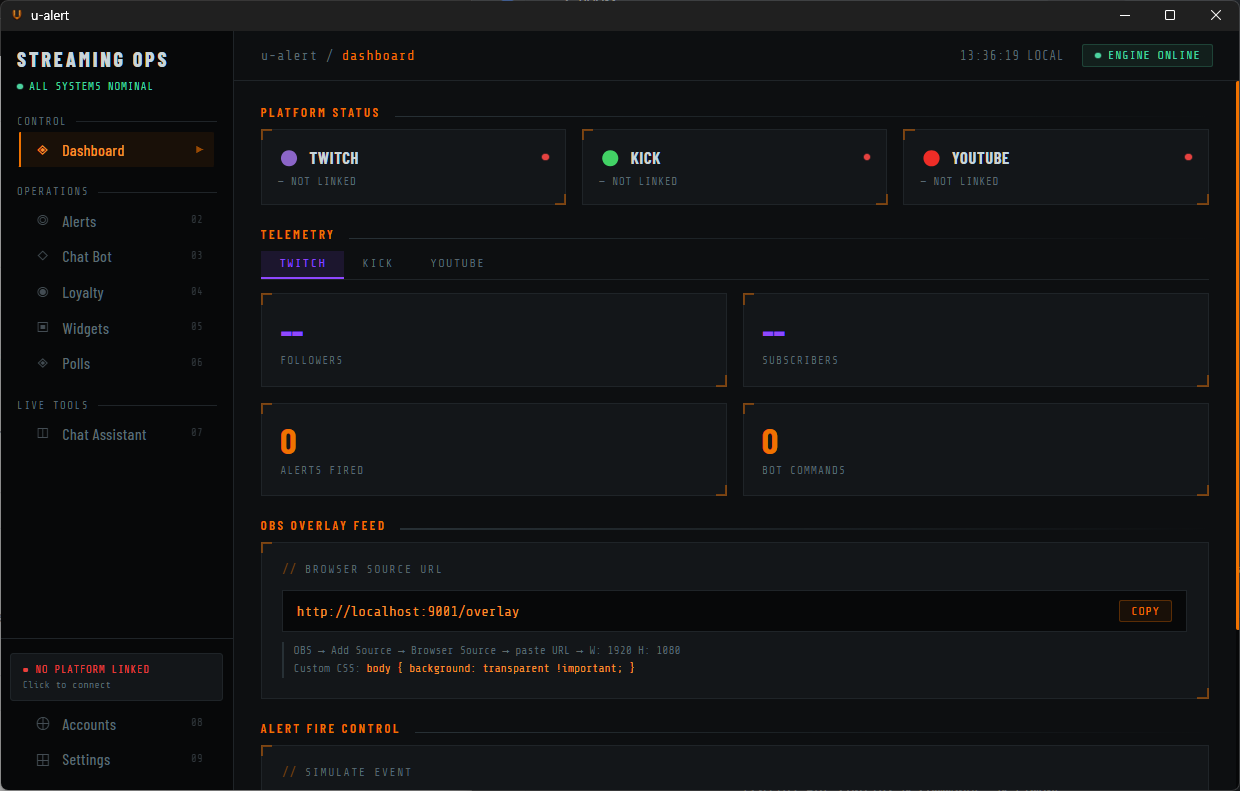Click the red status indicator on Twitch card
Screen dimensions: 1240x791
(545, 157)
